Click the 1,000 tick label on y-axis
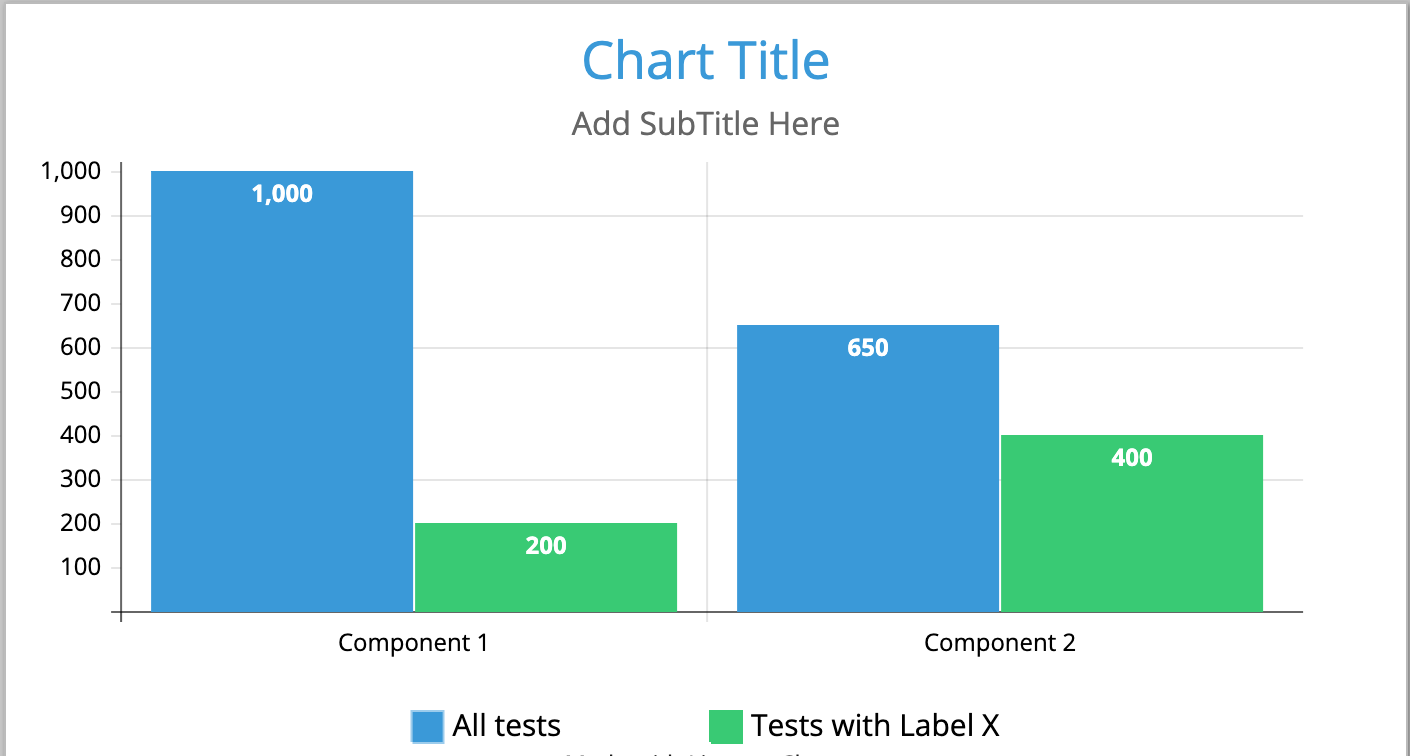The image size is (1410, 756). [x=71, y=172]
